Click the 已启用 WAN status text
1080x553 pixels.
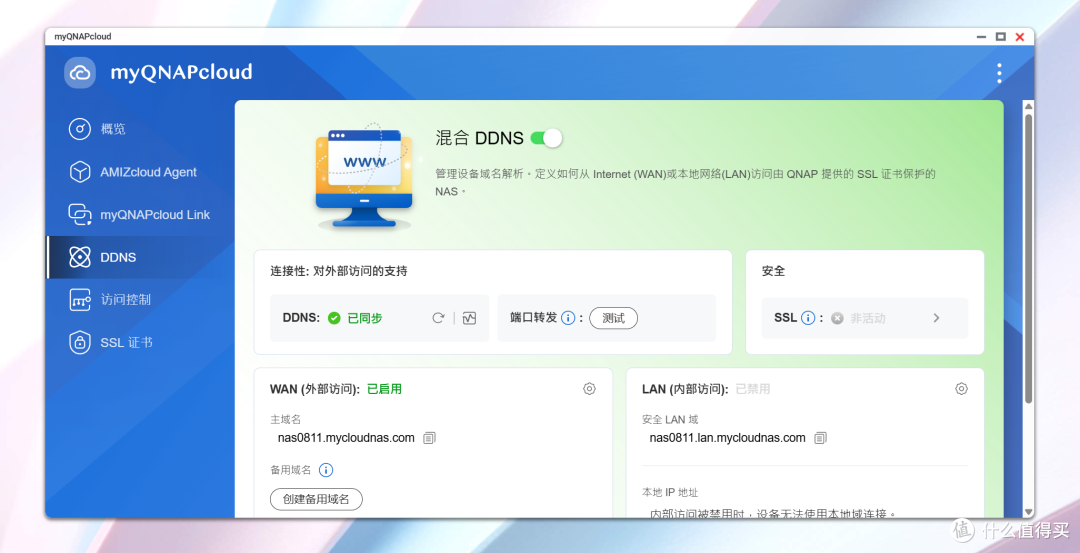tap(384, 388)
